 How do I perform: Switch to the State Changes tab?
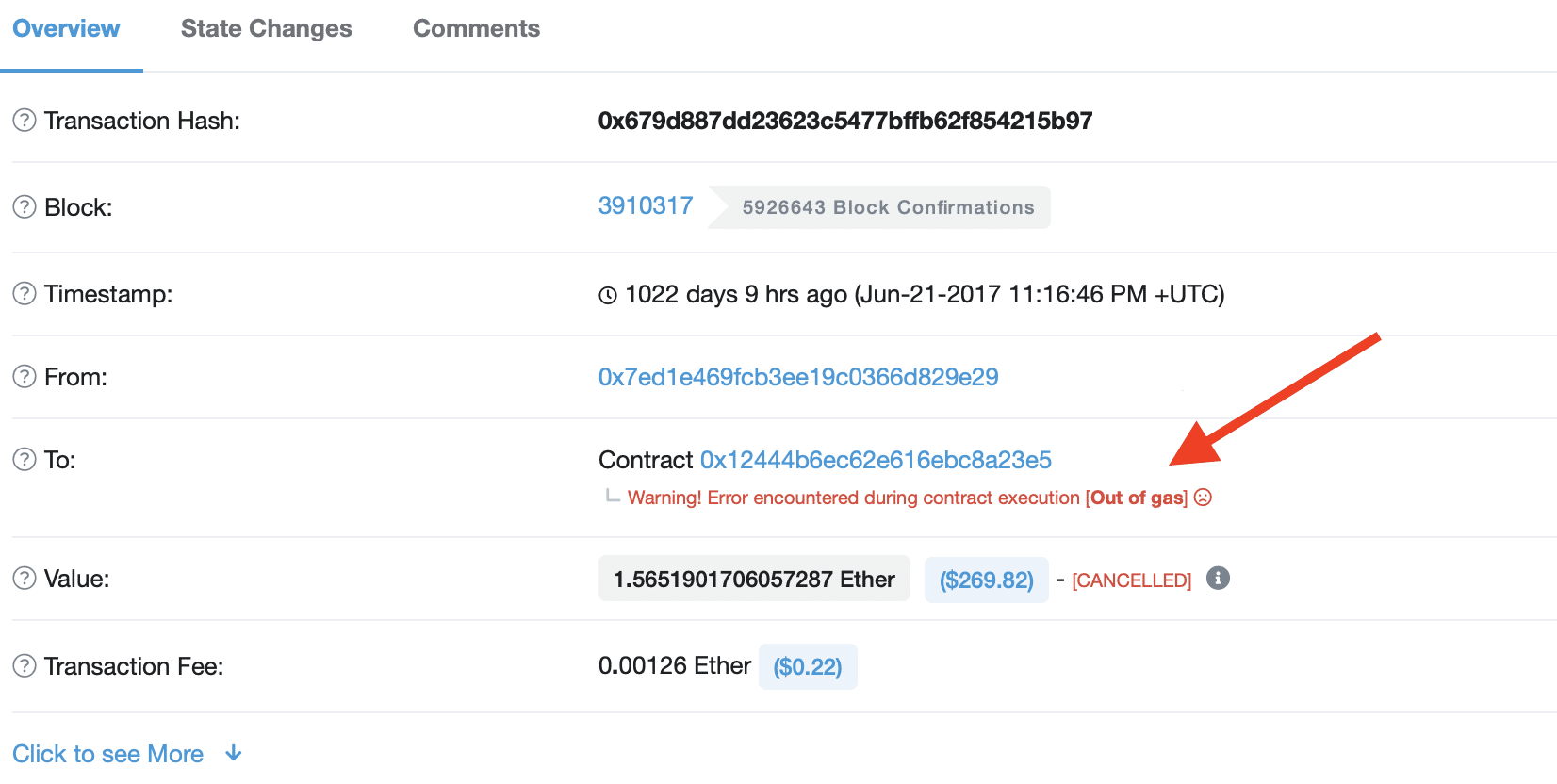click(266, 29)
